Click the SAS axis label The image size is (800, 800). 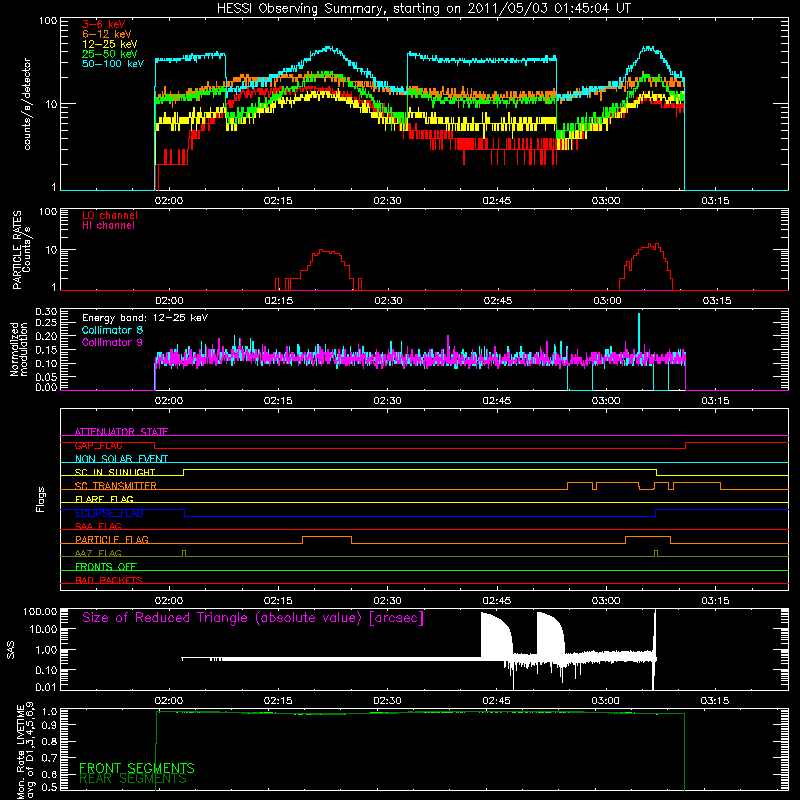[x=11, y=650]
